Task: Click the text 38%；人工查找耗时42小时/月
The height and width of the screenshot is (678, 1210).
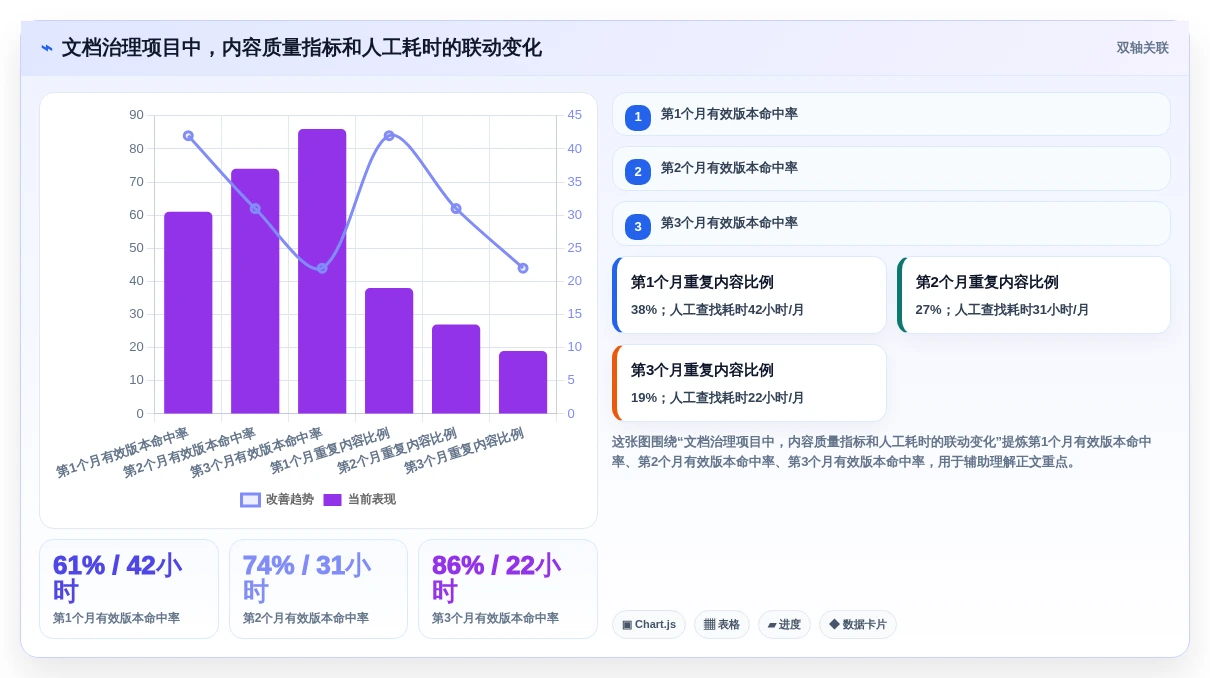Action: coord(718,310)
